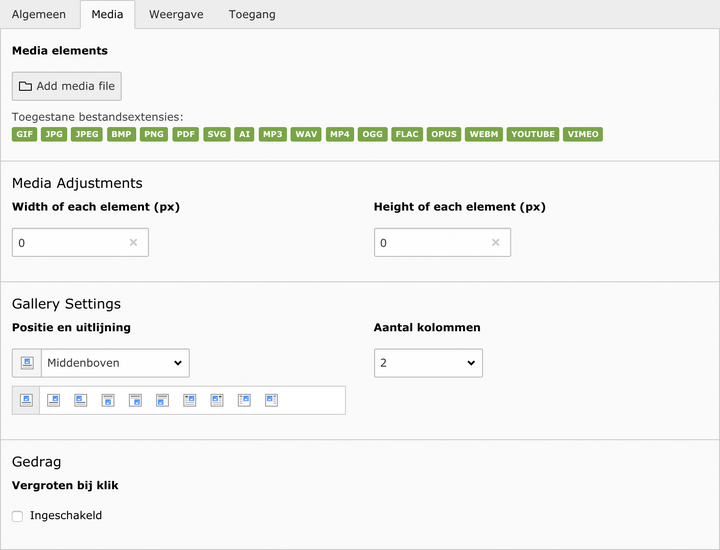Switch to the Algemeen tab
The width and height of the screenshot is (720, 550).
coord(39,15)
